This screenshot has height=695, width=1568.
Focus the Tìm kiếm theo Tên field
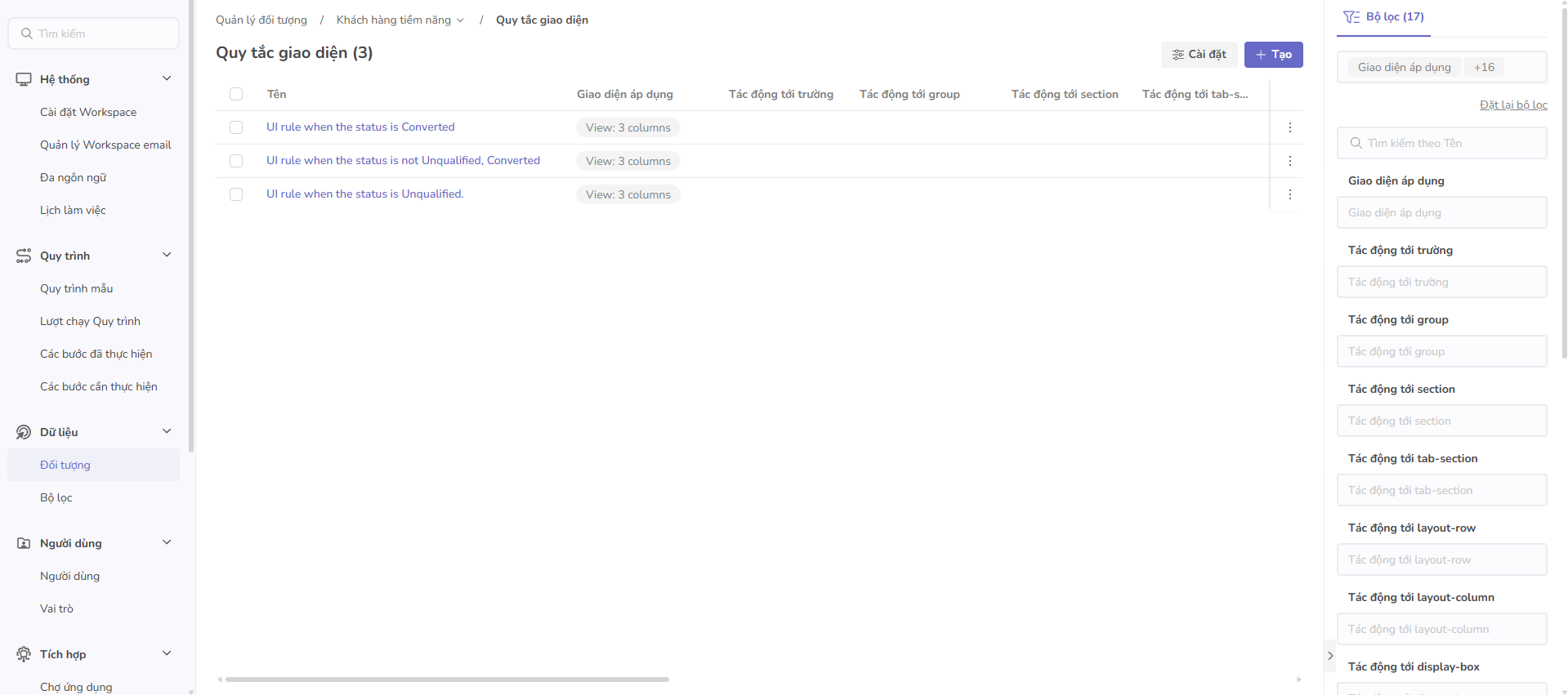[1441, 143]
